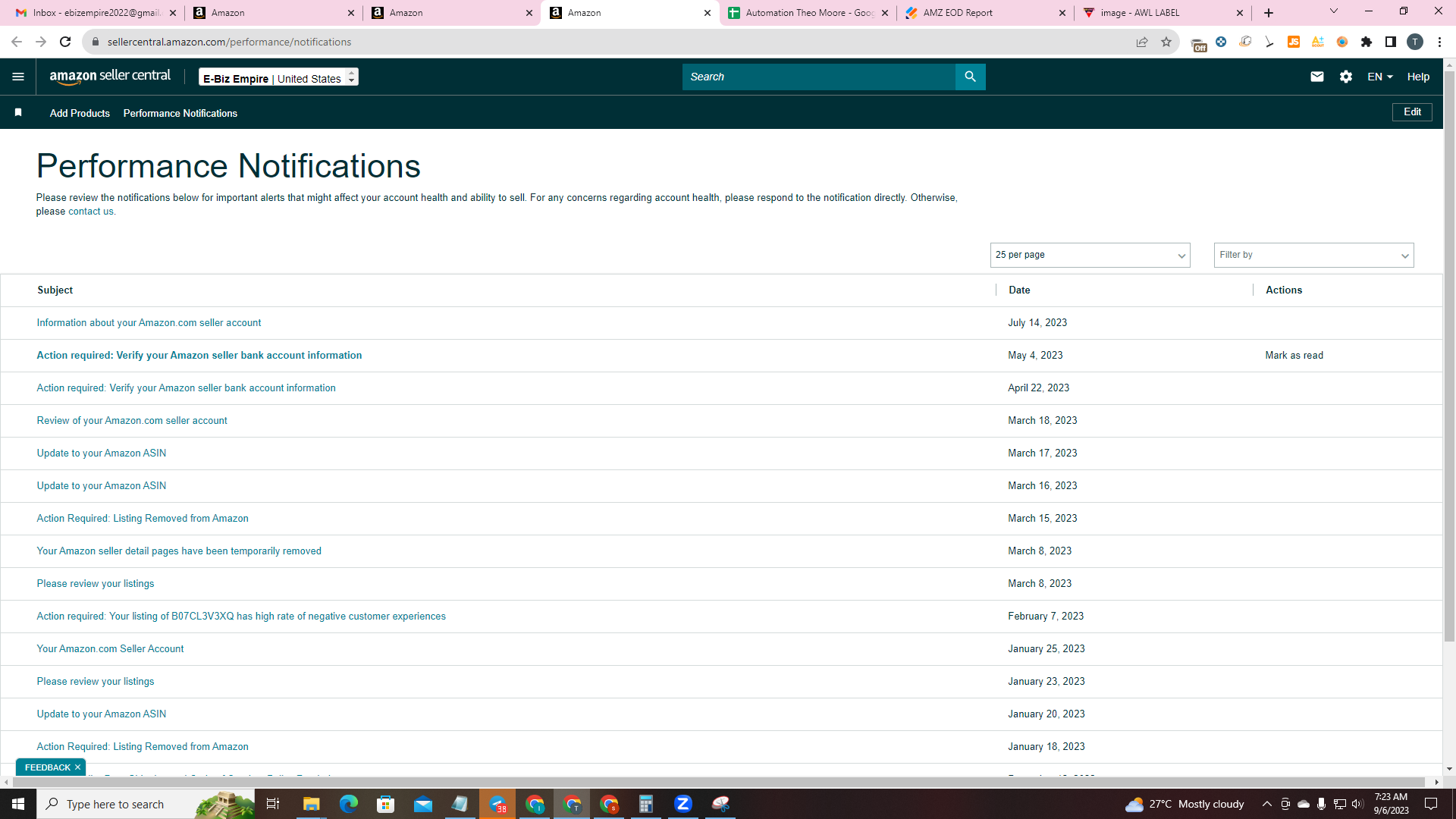
Task: Switch to AMZ EOD Report tab
Action: click(986, 13)
